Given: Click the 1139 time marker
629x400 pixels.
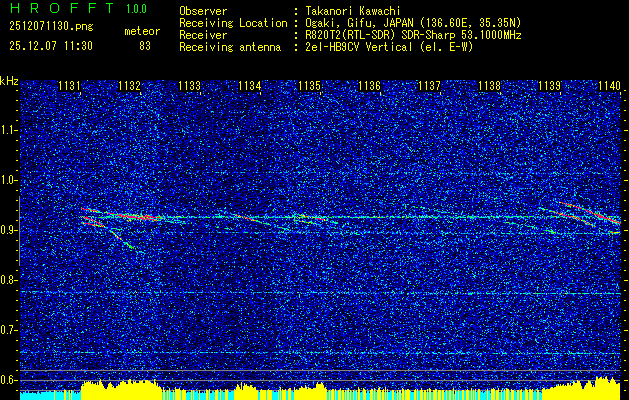Looking at the screenshot, I should tap(550, 85).
